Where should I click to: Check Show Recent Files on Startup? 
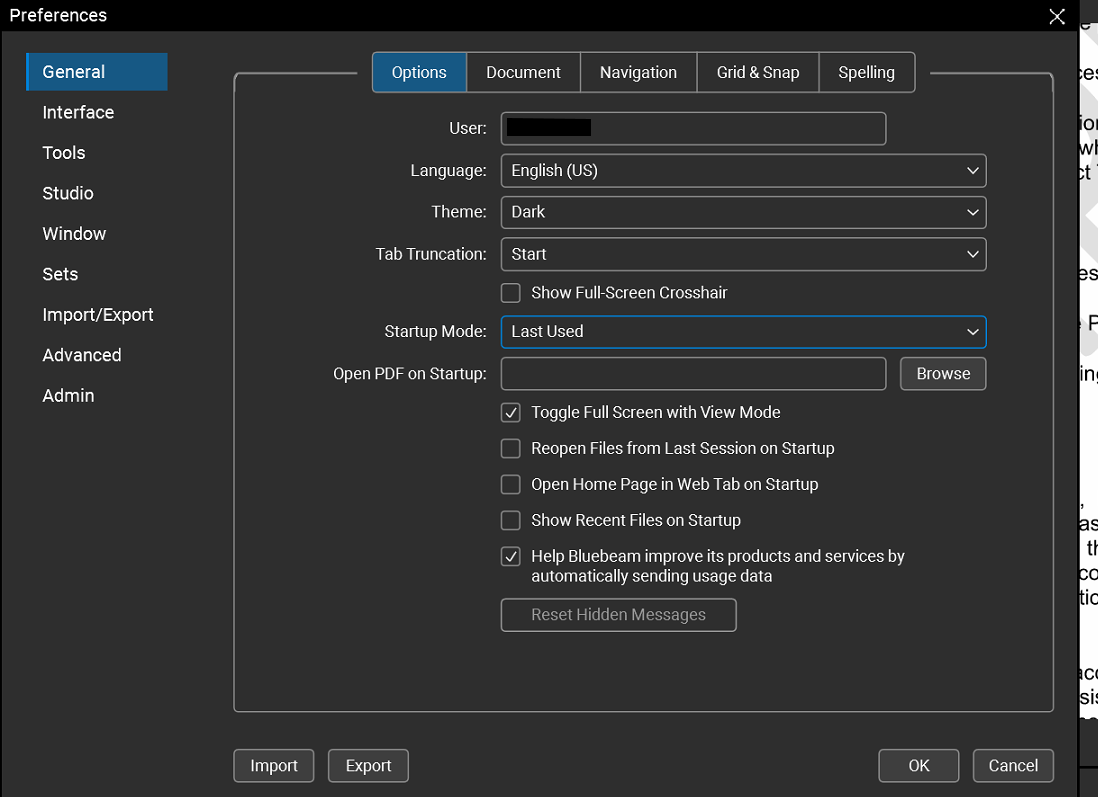[x=510, y=520]
